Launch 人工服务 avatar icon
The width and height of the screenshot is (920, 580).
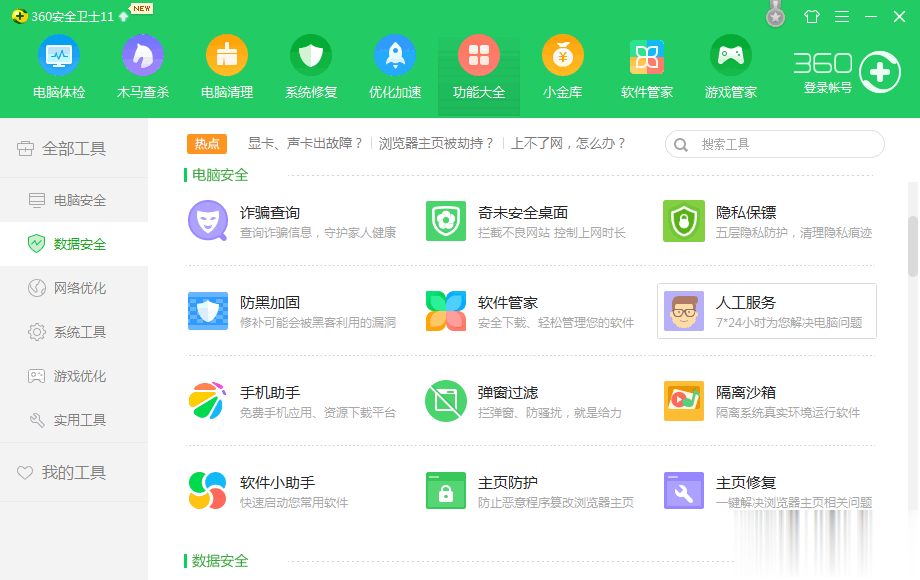pos(684,311)
